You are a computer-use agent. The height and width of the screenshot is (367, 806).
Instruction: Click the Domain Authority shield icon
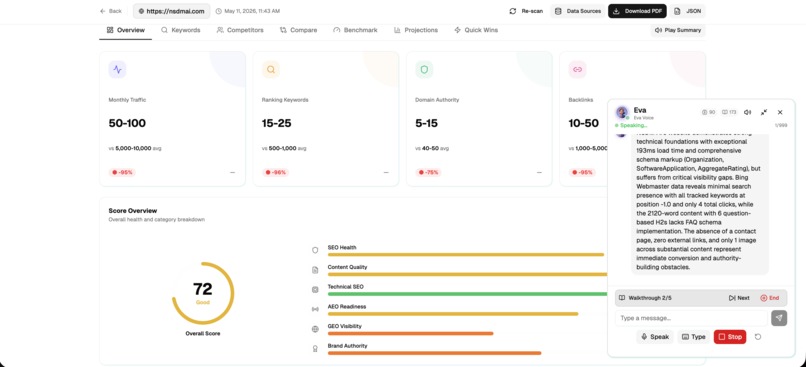coord(424,69)
